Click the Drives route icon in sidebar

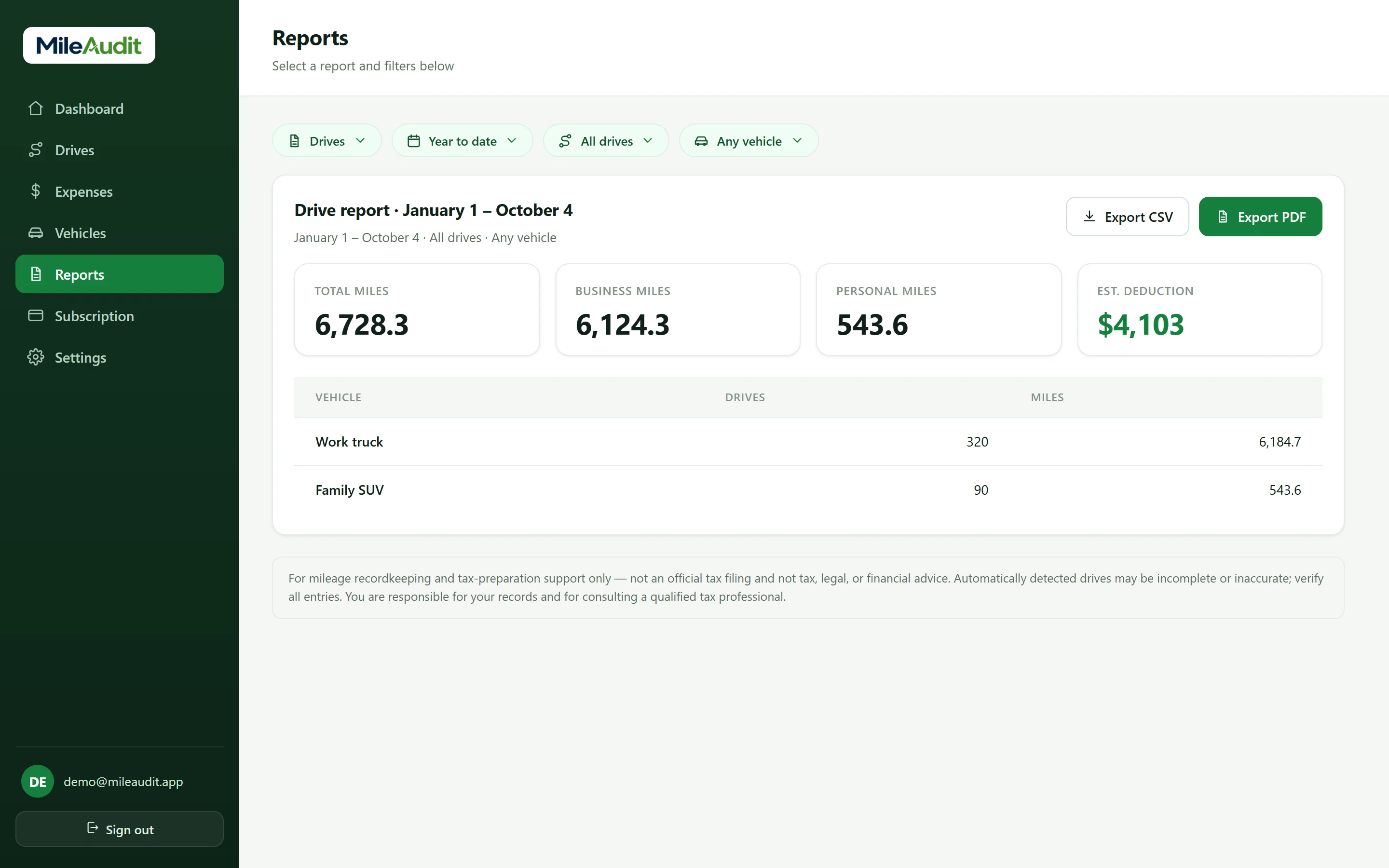click(36, 150)
